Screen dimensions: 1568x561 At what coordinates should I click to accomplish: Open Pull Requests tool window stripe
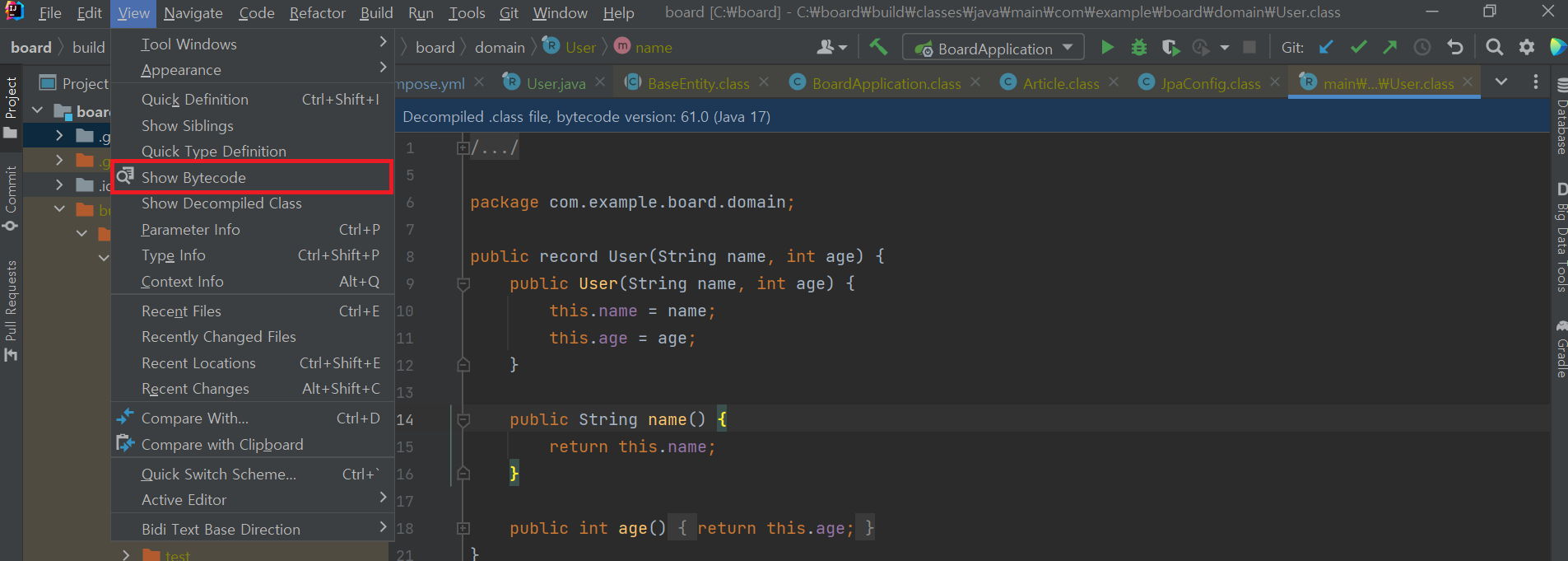(11, 311)
